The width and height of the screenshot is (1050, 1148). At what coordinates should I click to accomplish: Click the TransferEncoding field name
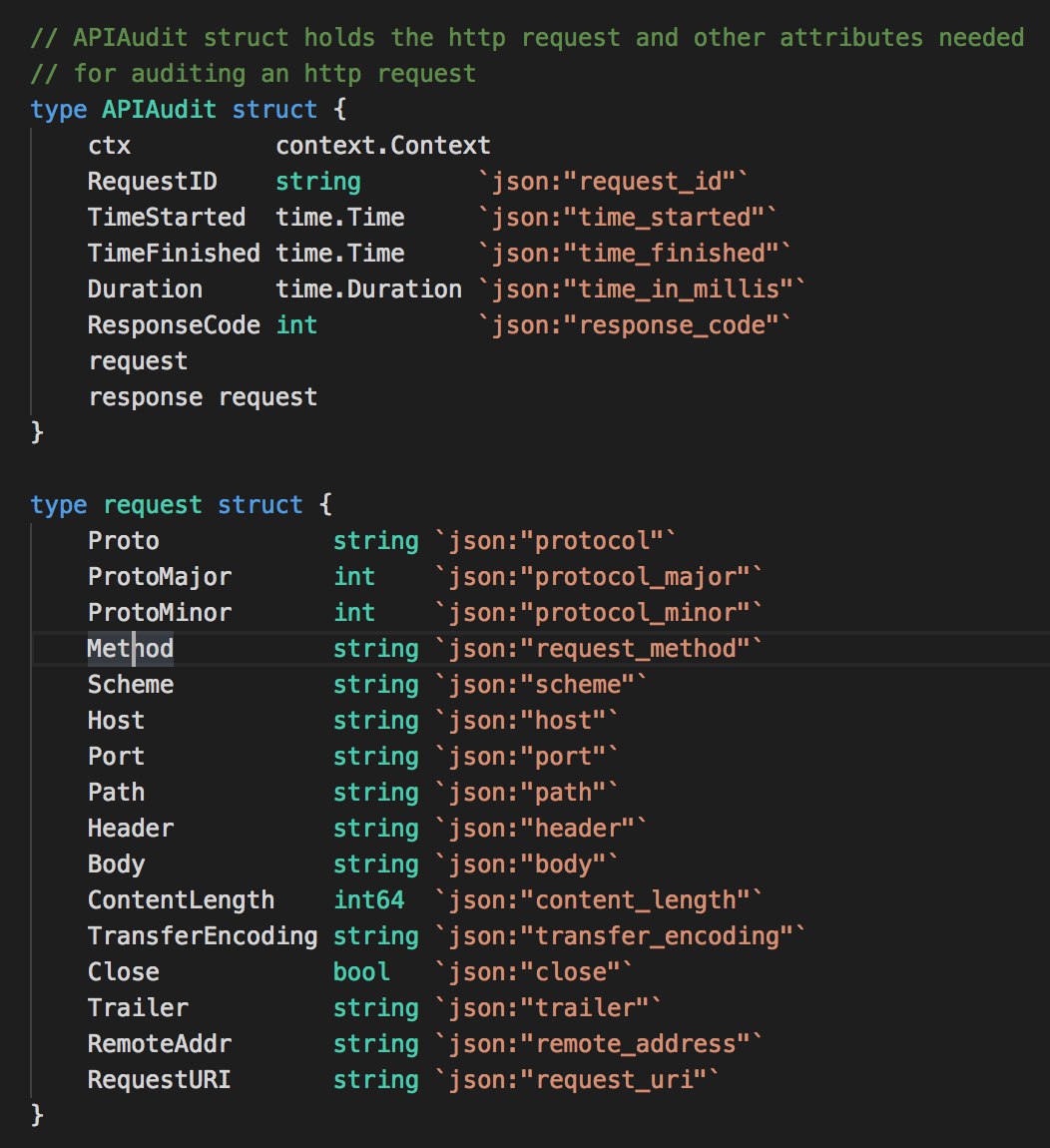coord(203,936)
